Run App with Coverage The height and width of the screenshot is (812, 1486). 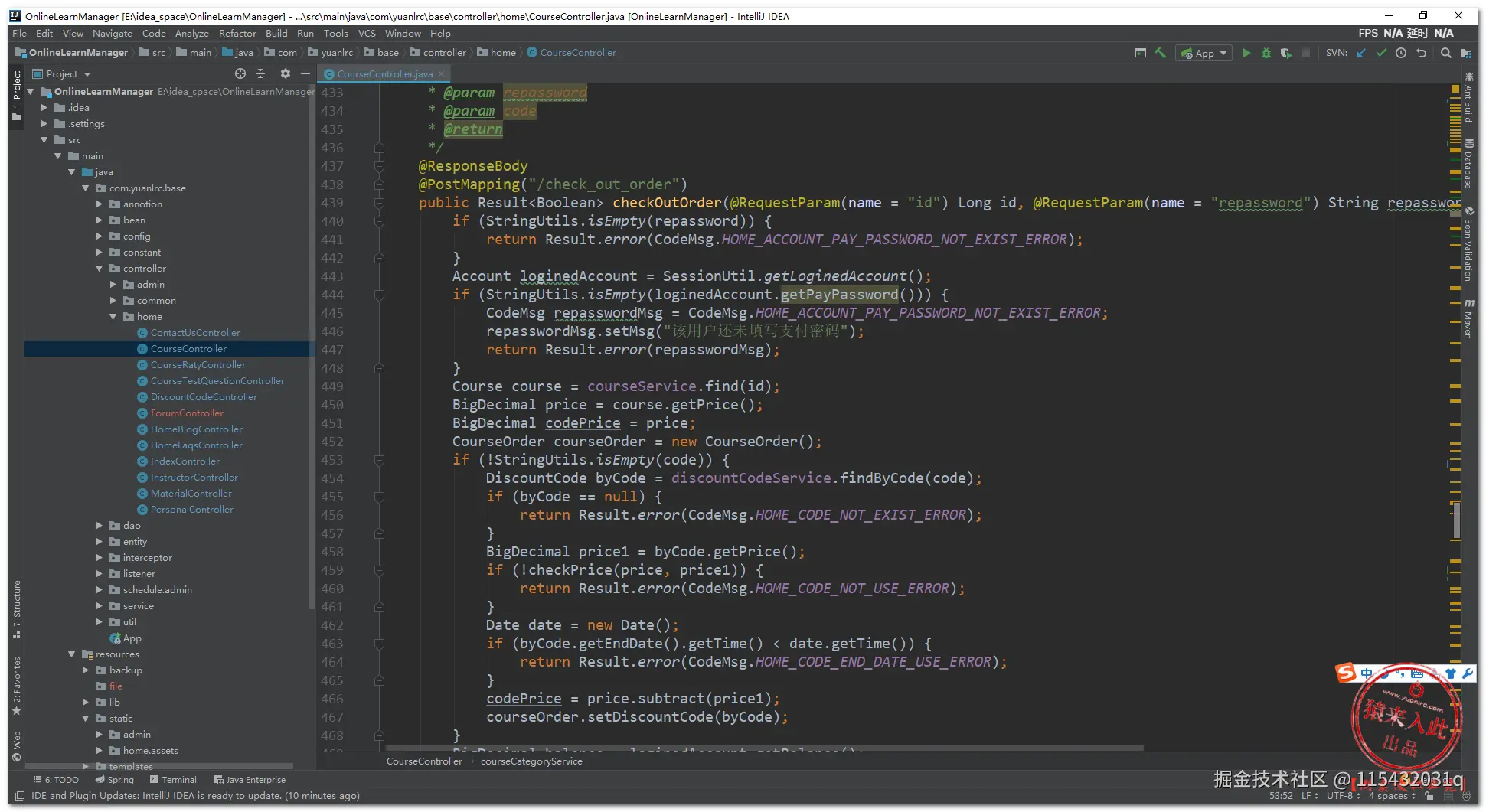tap(1286, 53)
